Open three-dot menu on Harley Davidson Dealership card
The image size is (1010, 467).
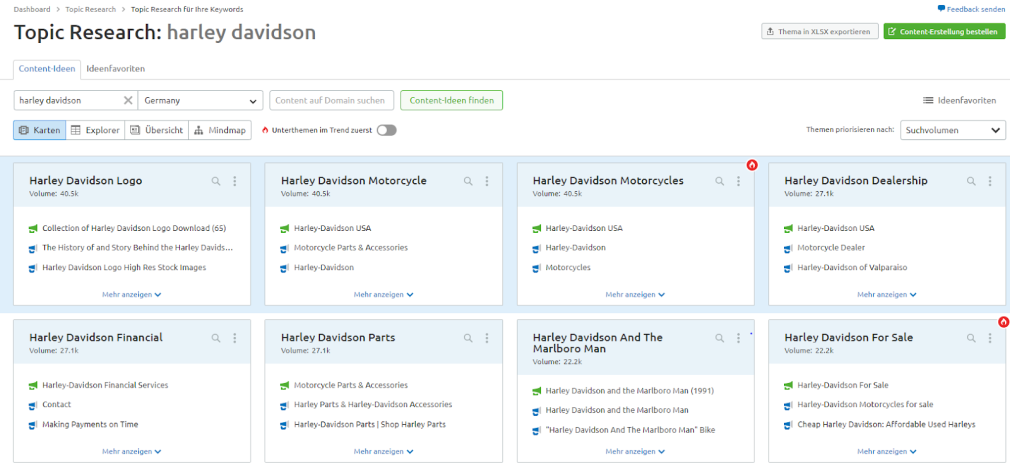pyautogui.click(x=990, y=182)
